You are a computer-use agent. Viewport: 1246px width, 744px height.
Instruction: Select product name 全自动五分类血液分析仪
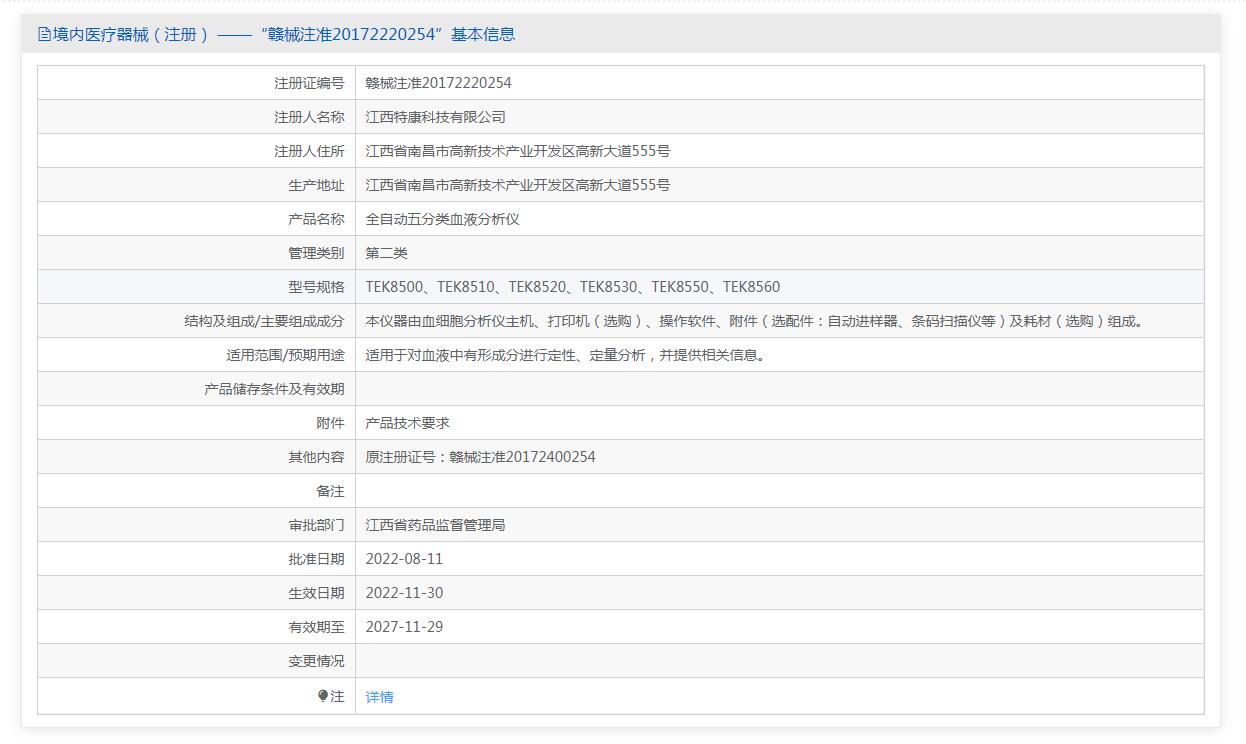443,219
